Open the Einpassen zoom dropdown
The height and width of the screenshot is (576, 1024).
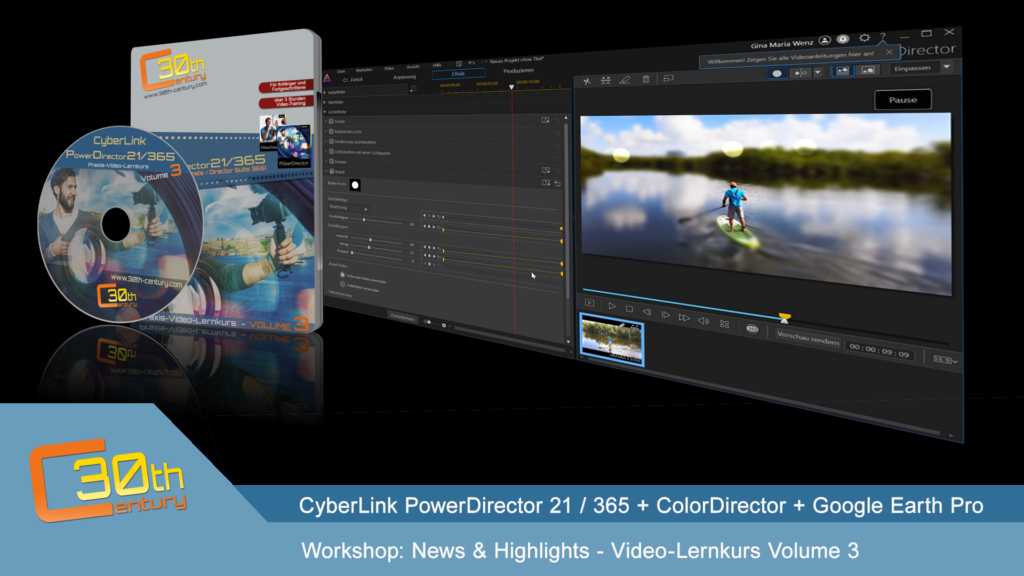pos(946,67)
